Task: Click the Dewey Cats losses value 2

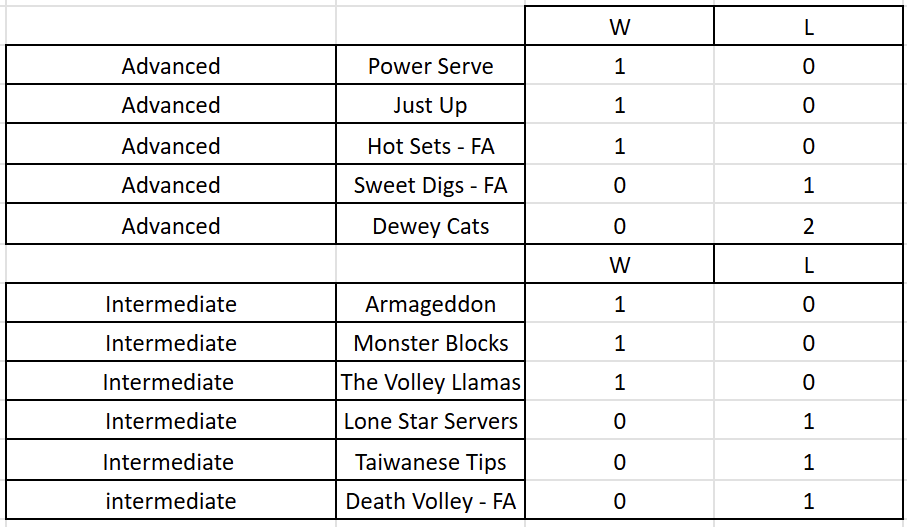Action: (808, 226)
